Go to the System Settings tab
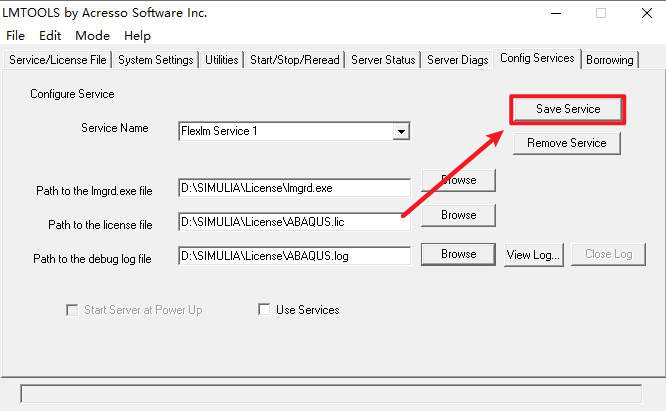The image size is (666, 411). coord(156,60)
